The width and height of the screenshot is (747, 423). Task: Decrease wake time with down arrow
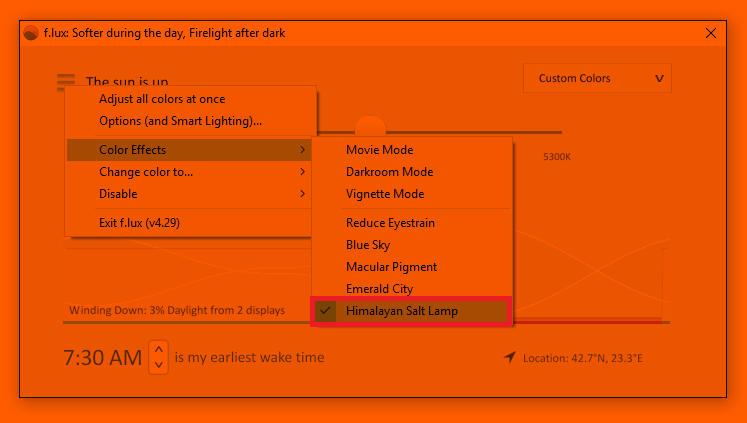point(159,365)
